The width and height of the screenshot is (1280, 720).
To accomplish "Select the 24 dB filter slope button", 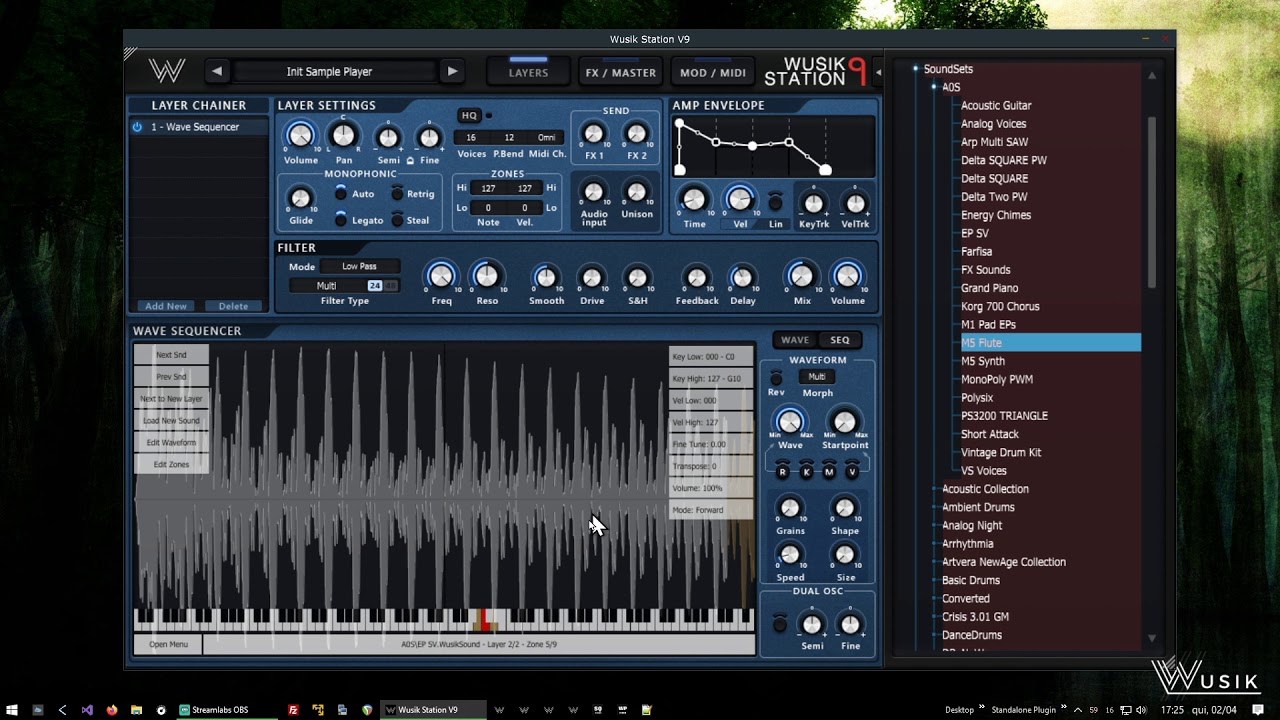I will click(374, 286).
